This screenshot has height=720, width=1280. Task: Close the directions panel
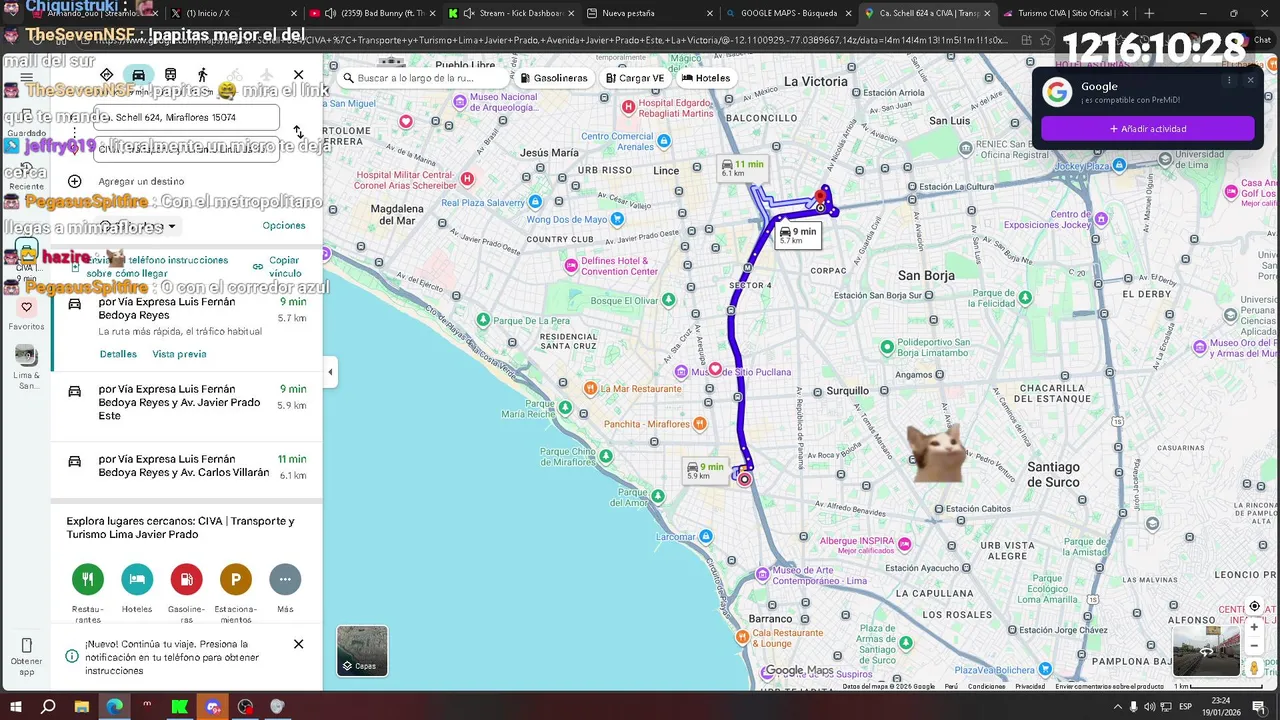(x=298, y=75)
